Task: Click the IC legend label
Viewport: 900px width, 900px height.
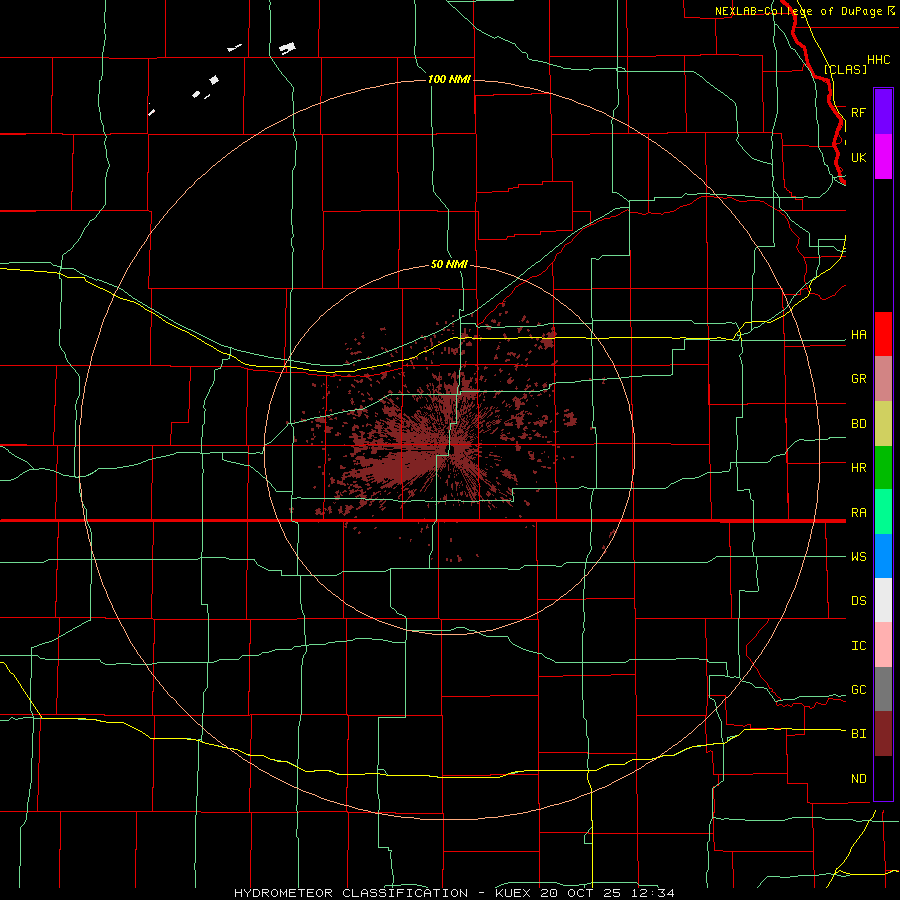Action: tap(858, 646)
